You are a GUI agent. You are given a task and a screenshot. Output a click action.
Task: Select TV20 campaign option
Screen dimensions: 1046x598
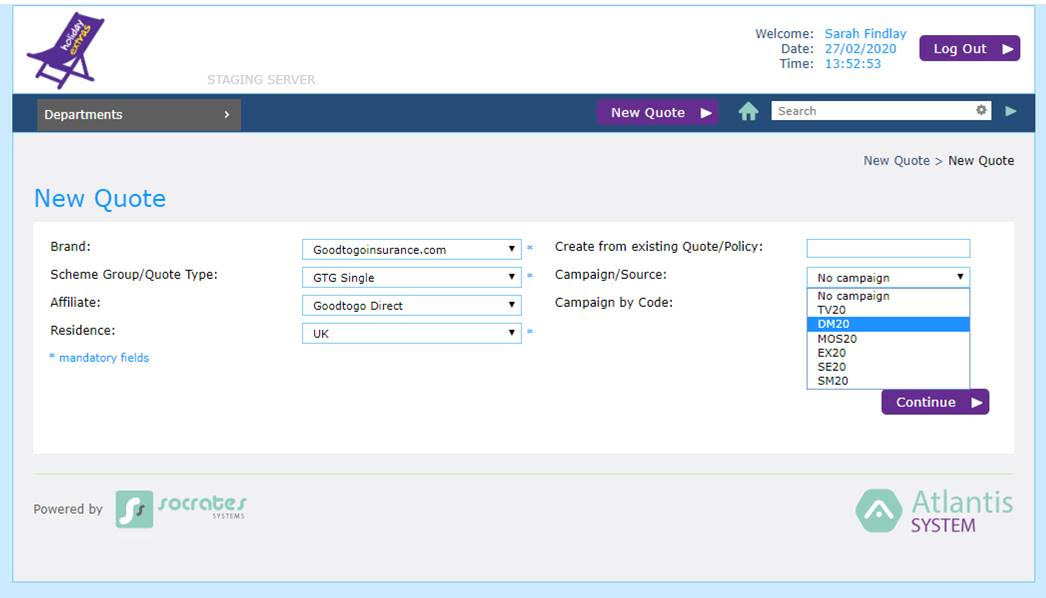tap(887, 310)
